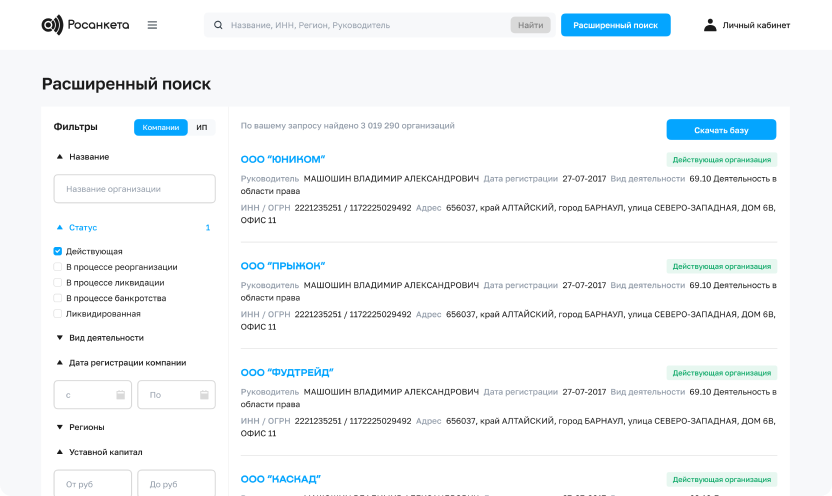Open the ООО "ЮНИКОМ" company link
832x496 pixels.
(x=283, y=159)
